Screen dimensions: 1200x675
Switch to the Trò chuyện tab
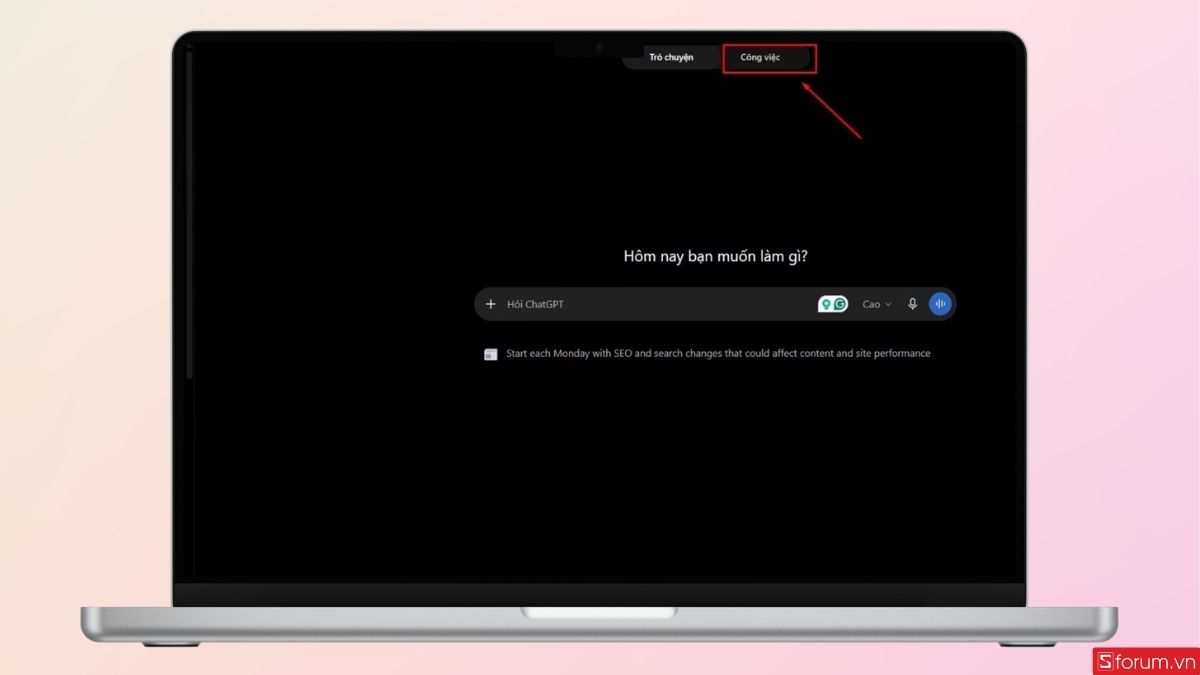coord(671,58)
